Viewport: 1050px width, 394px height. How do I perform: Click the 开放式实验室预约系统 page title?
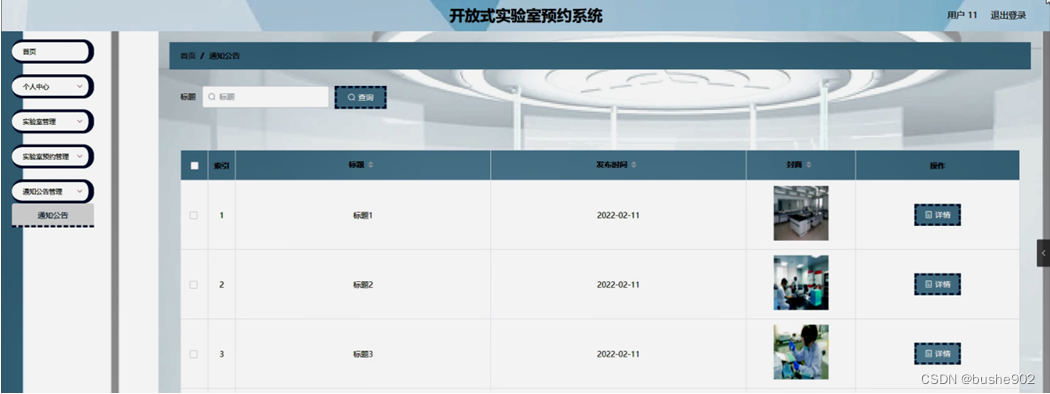point(526,16)
